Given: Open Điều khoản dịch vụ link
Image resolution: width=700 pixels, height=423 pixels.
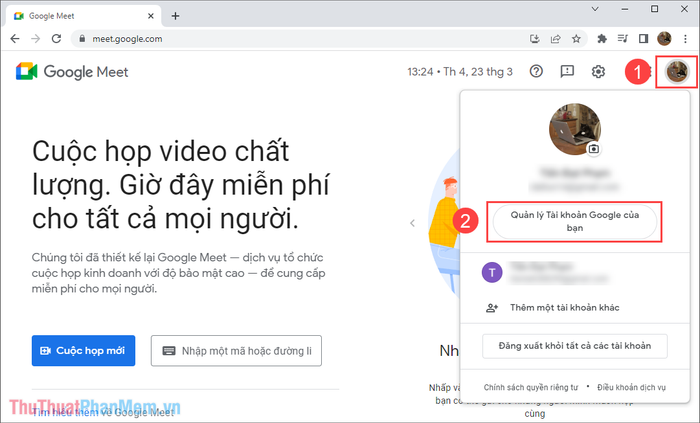Looking at the screenshot, I should pyautogui.click(x=631, y=387).
